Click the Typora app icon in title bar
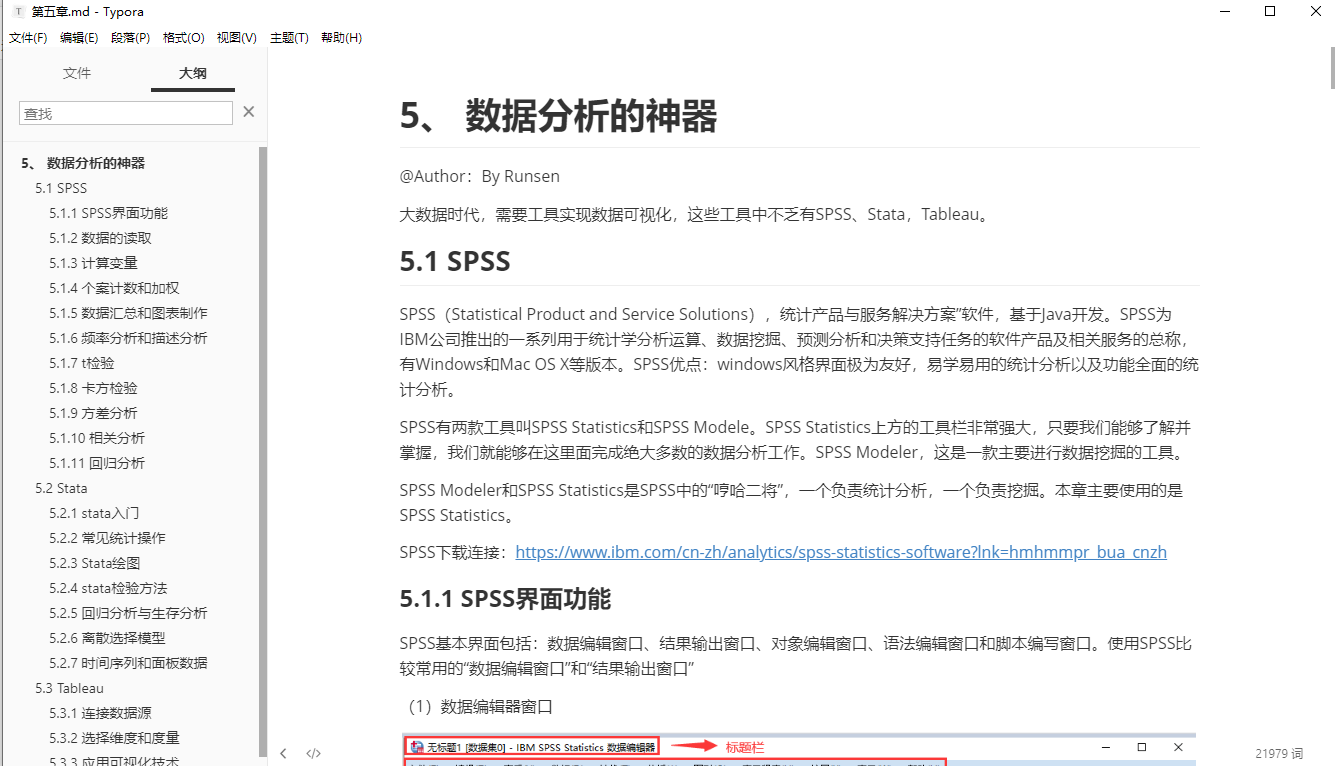 [x=18, y=11]
